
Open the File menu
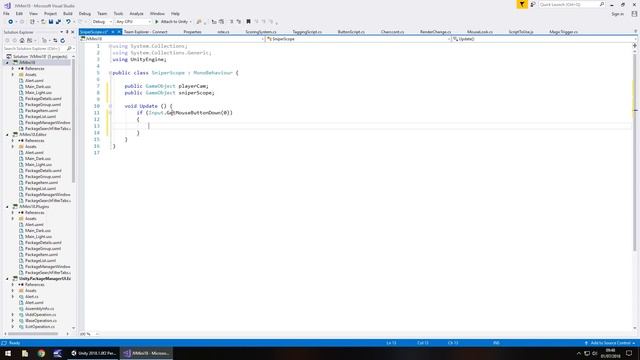pos(6,13)
